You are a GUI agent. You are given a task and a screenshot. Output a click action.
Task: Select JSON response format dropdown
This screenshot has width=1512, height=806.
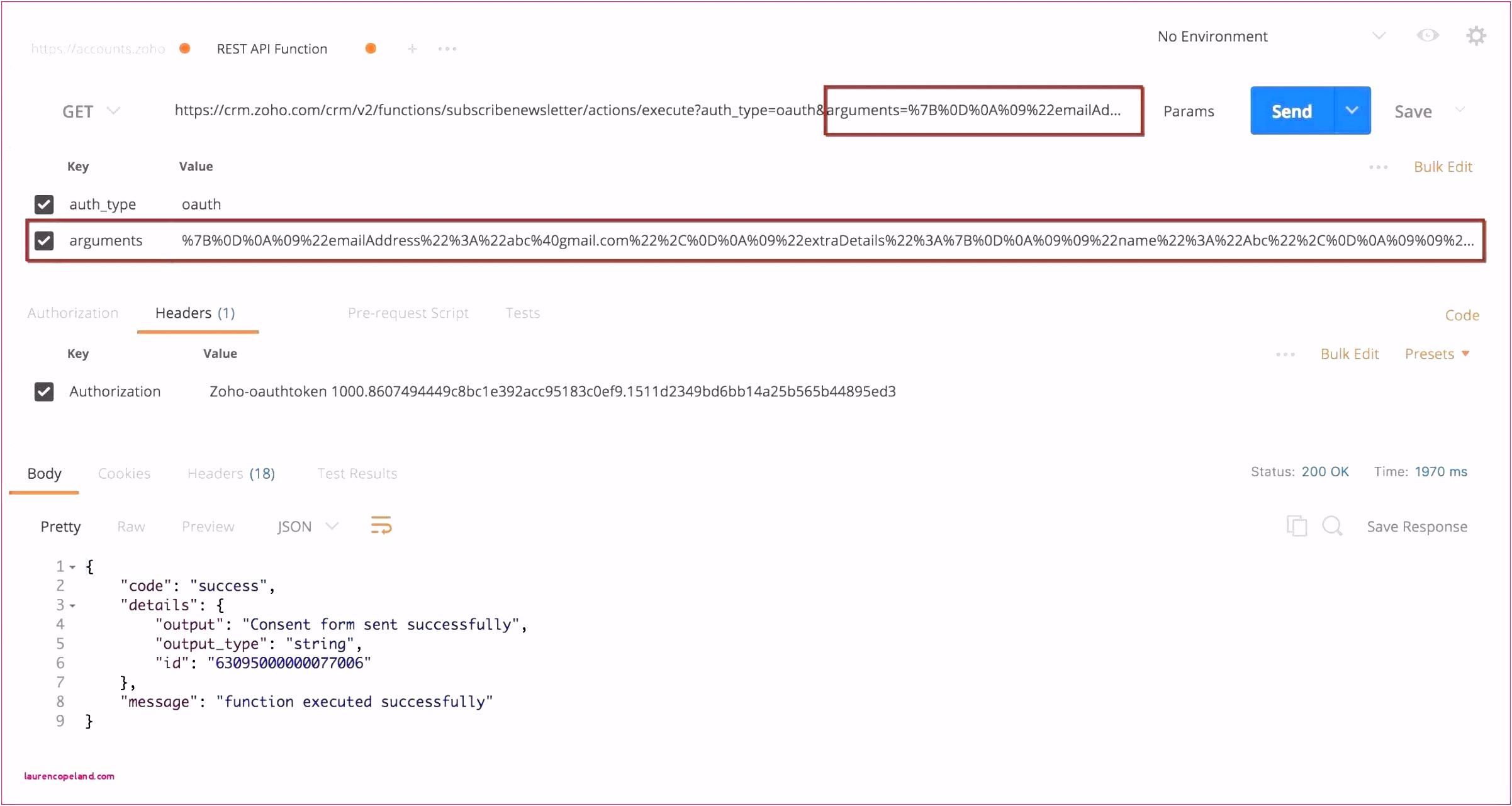point(306,526)
